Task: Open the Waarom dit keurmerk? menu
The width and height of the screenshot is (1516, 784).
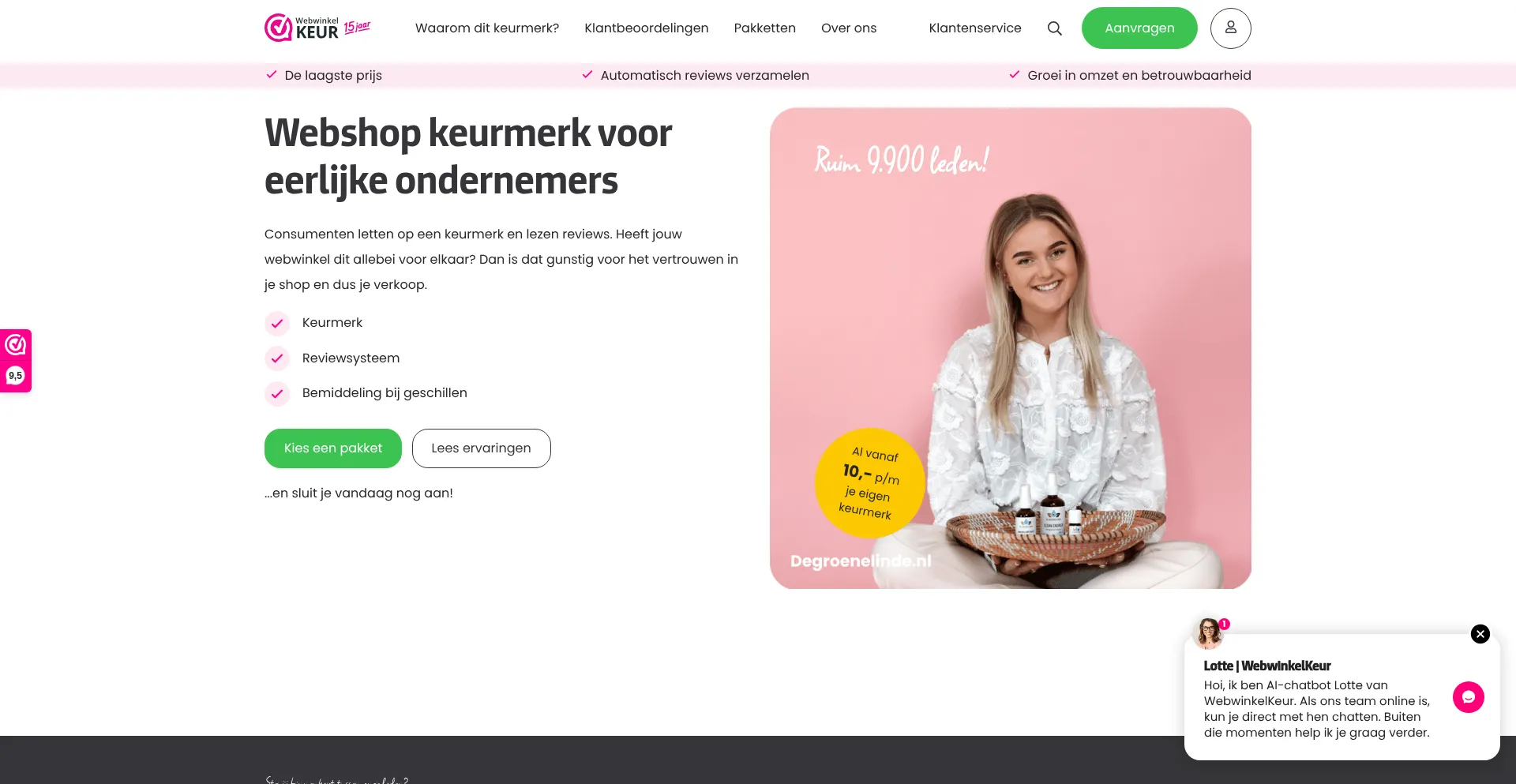Action: [x=487, y=28]
